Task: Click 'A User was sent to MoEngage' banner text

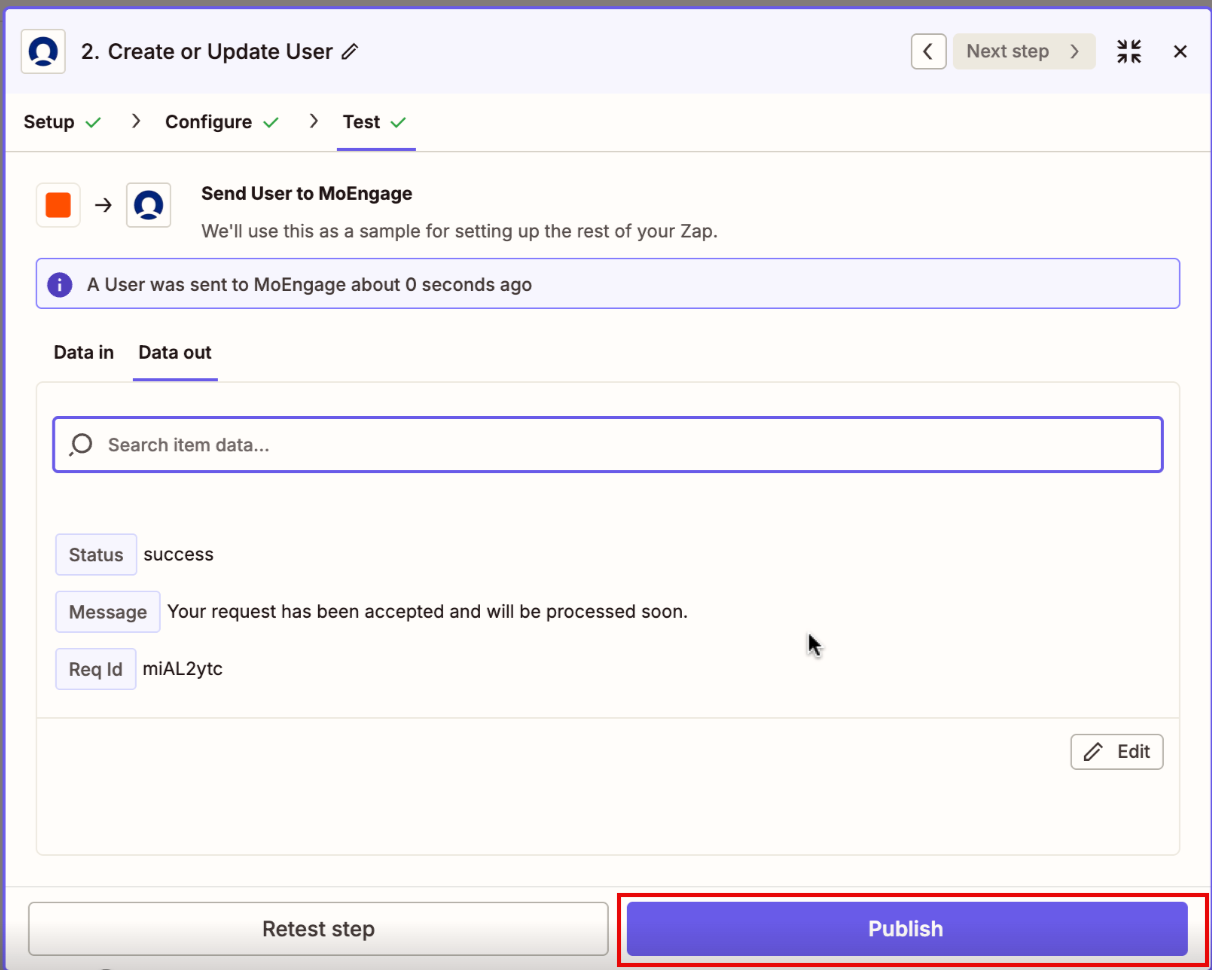Action: 309,284
